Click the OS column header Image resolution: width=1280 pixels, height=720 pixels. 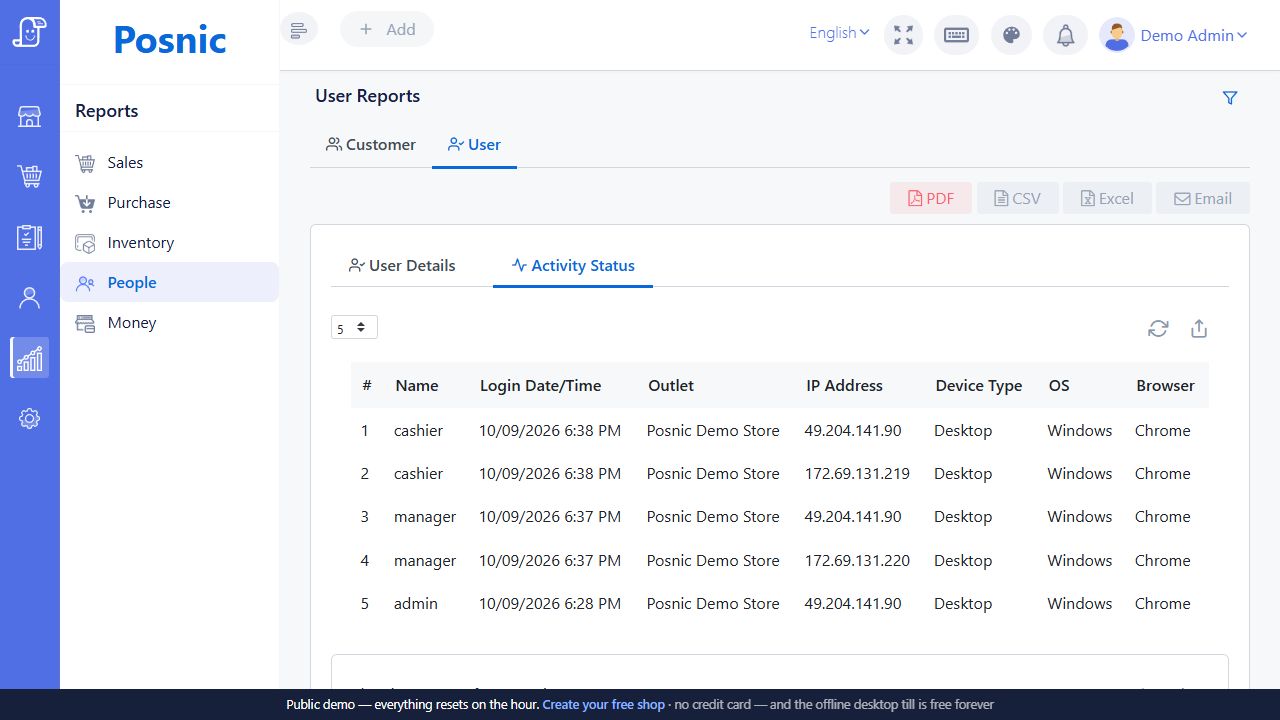click(x=1059, y=385)
